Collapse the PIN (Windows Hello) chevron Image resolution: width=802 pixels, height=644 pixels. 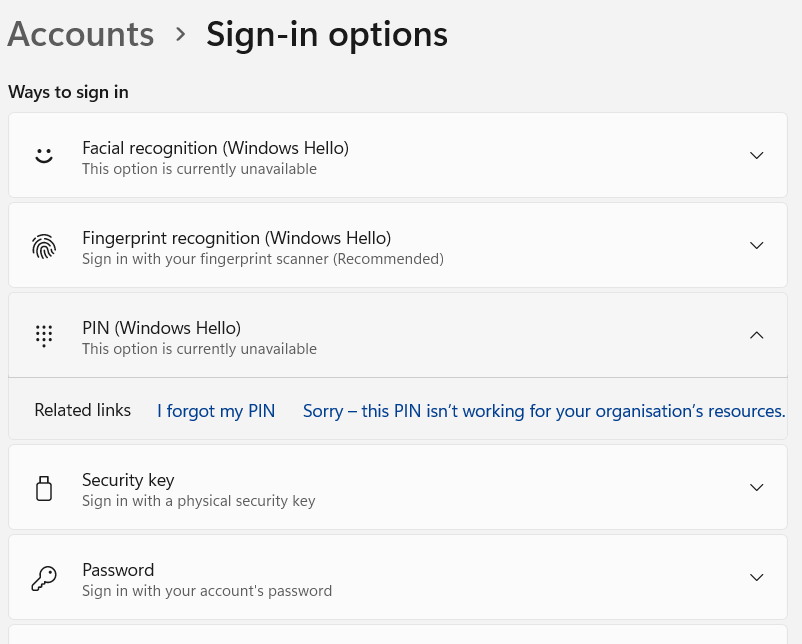[756, 336]
